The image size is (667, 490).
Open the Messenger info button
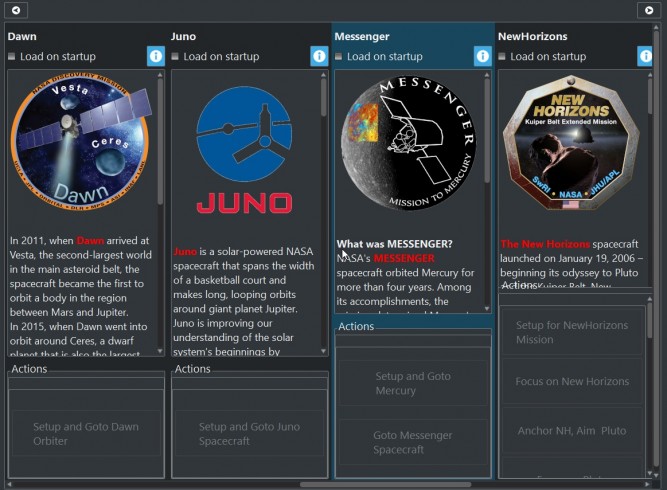[482, 56]
